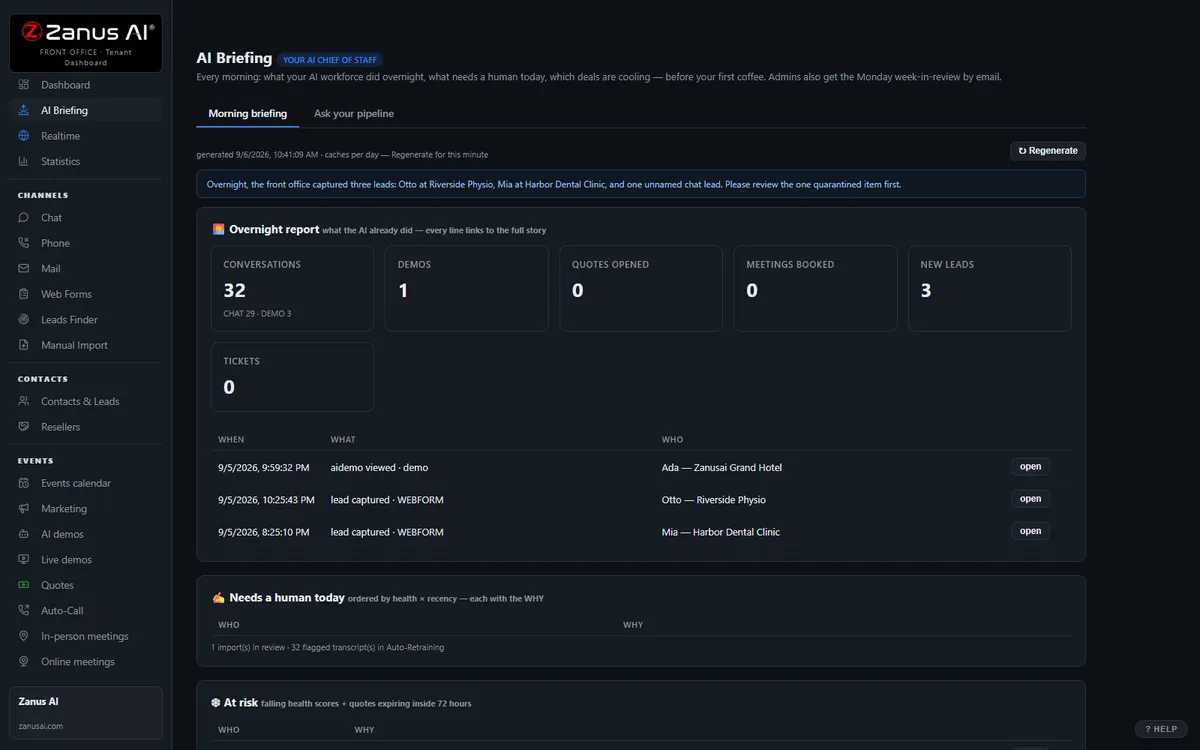
Task: Click the Contacts & Leads people icon
Action: tap(24, 401)
